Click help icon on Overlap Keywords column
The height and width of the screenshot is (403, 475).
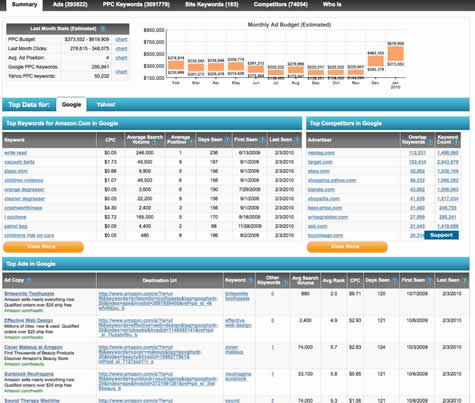pyautogui.click(x=430, y=142)
